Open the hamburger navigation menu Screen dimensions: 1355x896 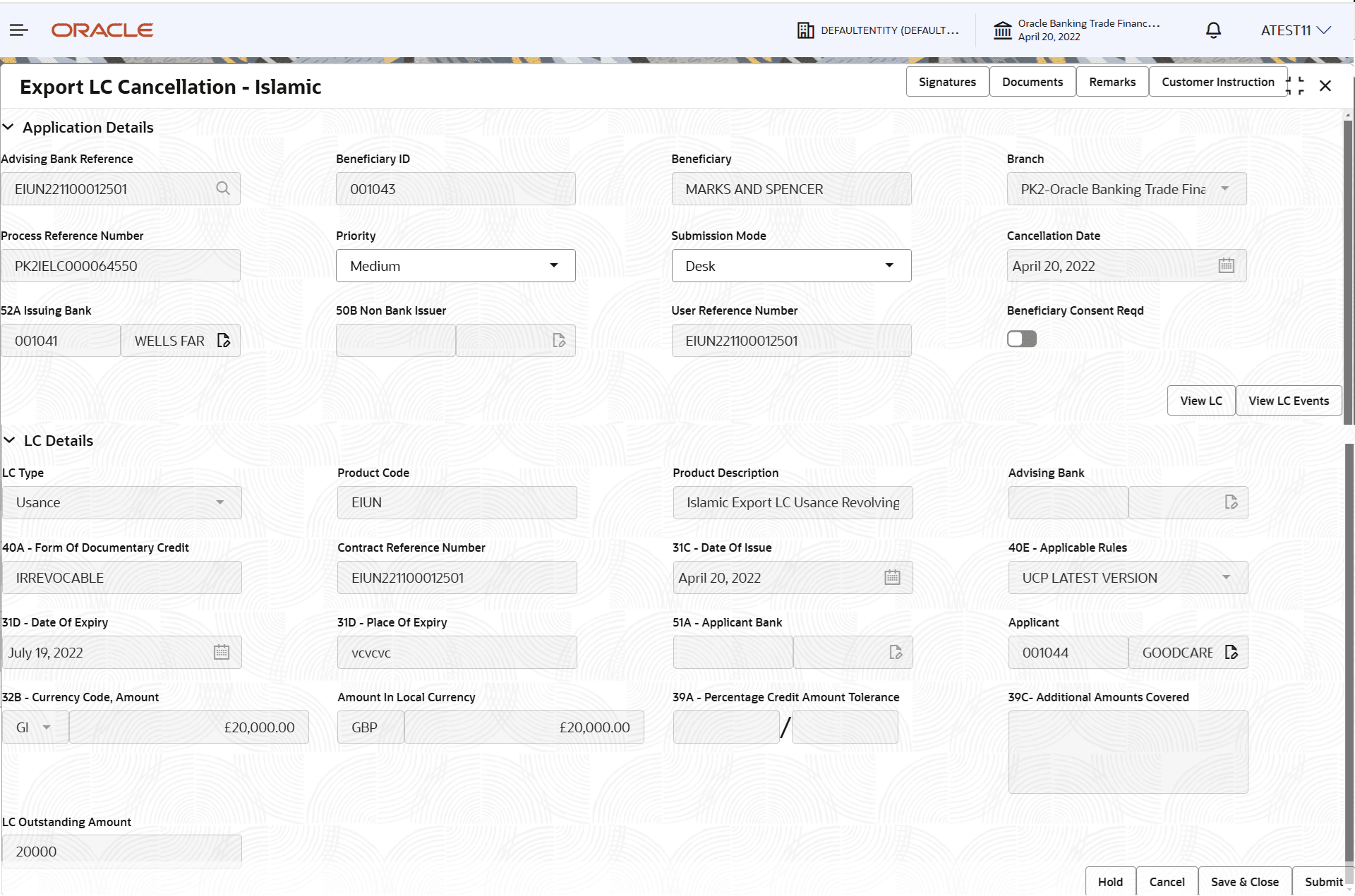click(x=18, y=30)
